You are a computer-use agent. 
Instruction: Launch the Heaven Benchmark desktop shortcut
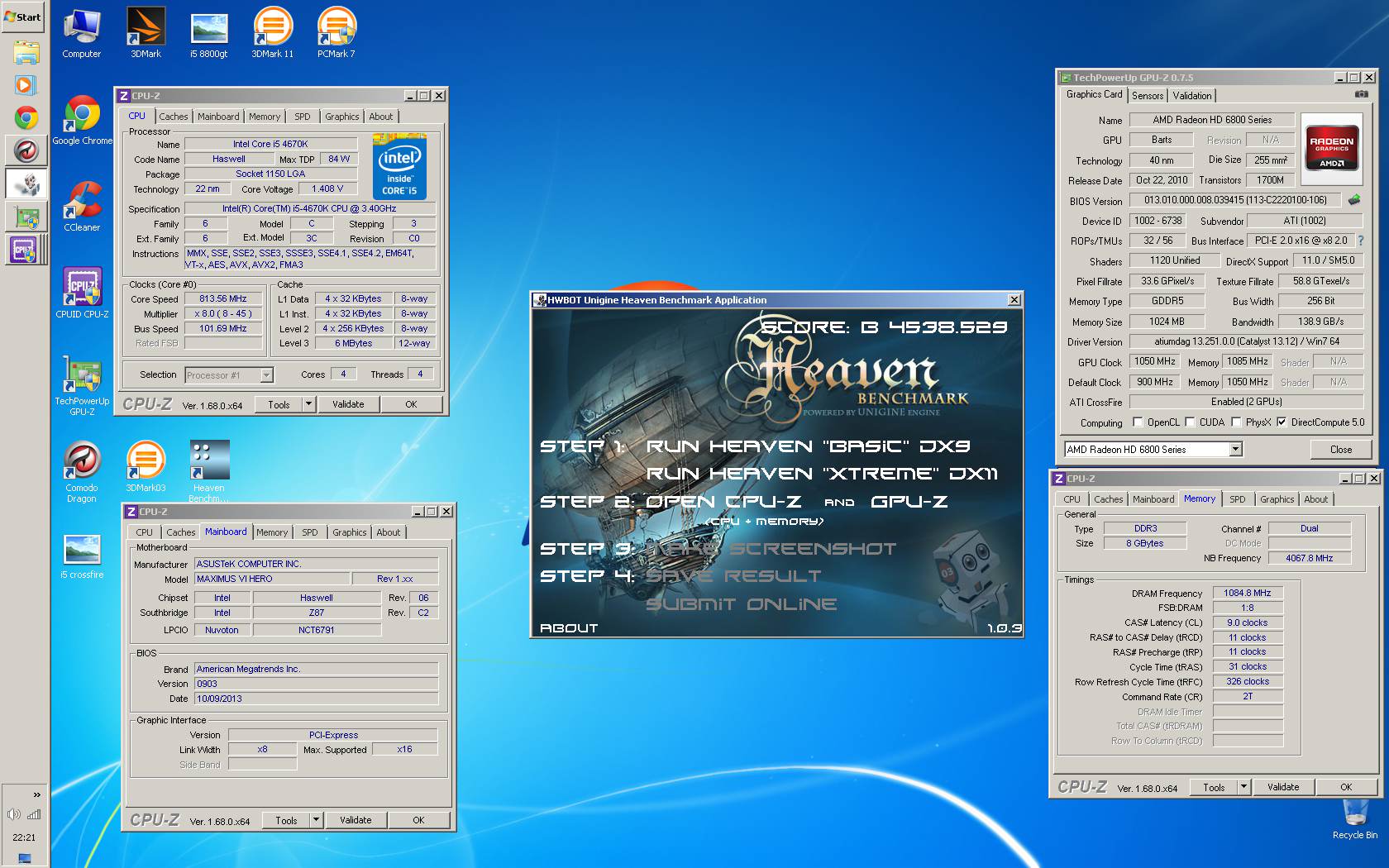(x=208, y=472)
